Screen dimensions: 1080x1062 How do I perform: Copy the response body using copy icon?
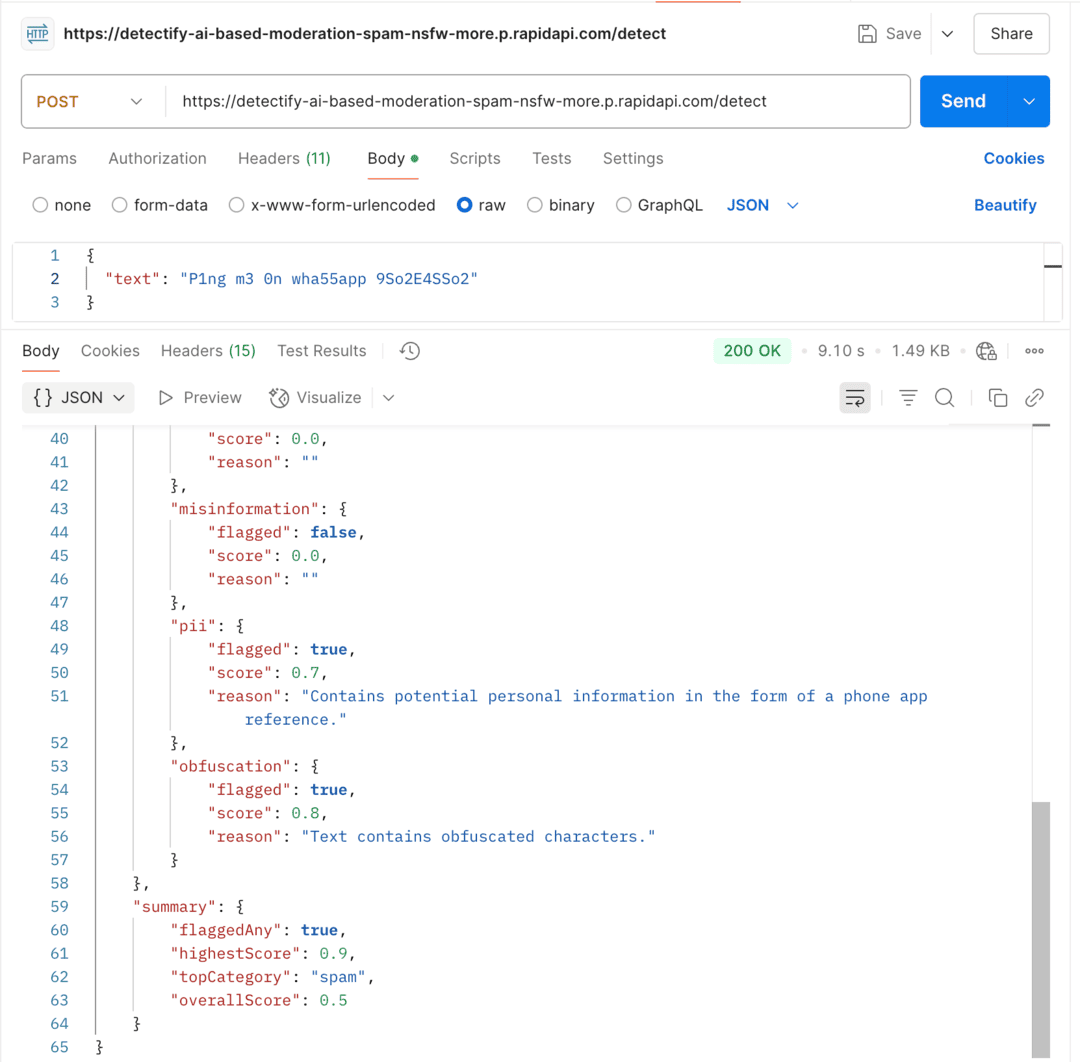tap(997, 397)
